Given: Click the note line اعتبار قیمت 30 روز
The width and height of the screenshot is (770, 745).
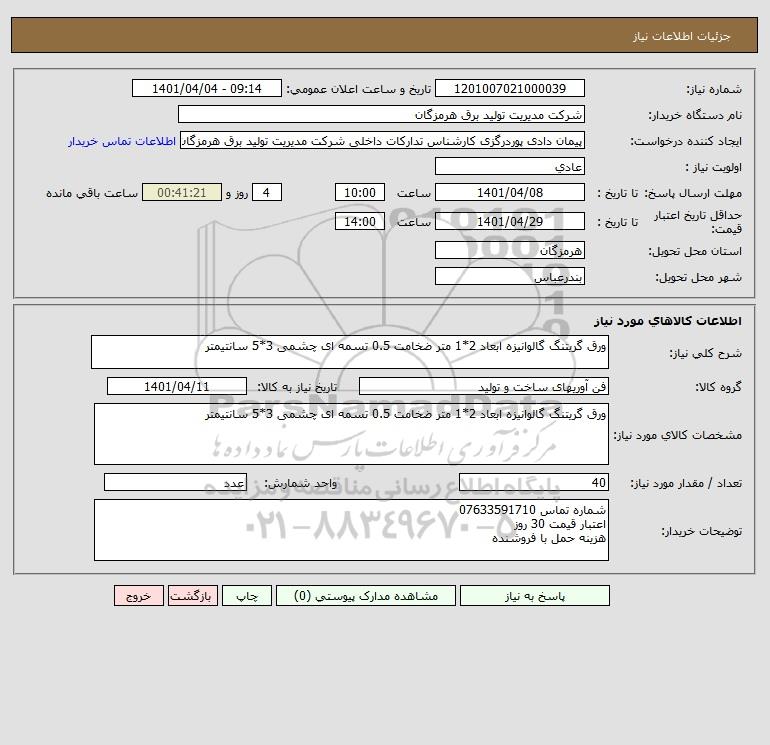Looking at the screenshot, I should [x=560, y=524].
